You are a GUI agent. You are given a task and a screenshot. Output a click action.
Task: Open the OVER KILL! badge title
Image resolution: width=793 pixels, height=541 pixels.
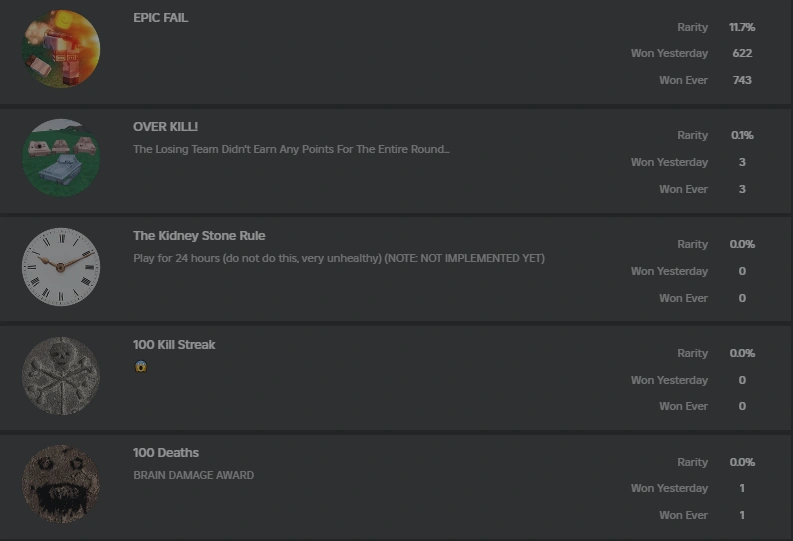tap(165, 127)
